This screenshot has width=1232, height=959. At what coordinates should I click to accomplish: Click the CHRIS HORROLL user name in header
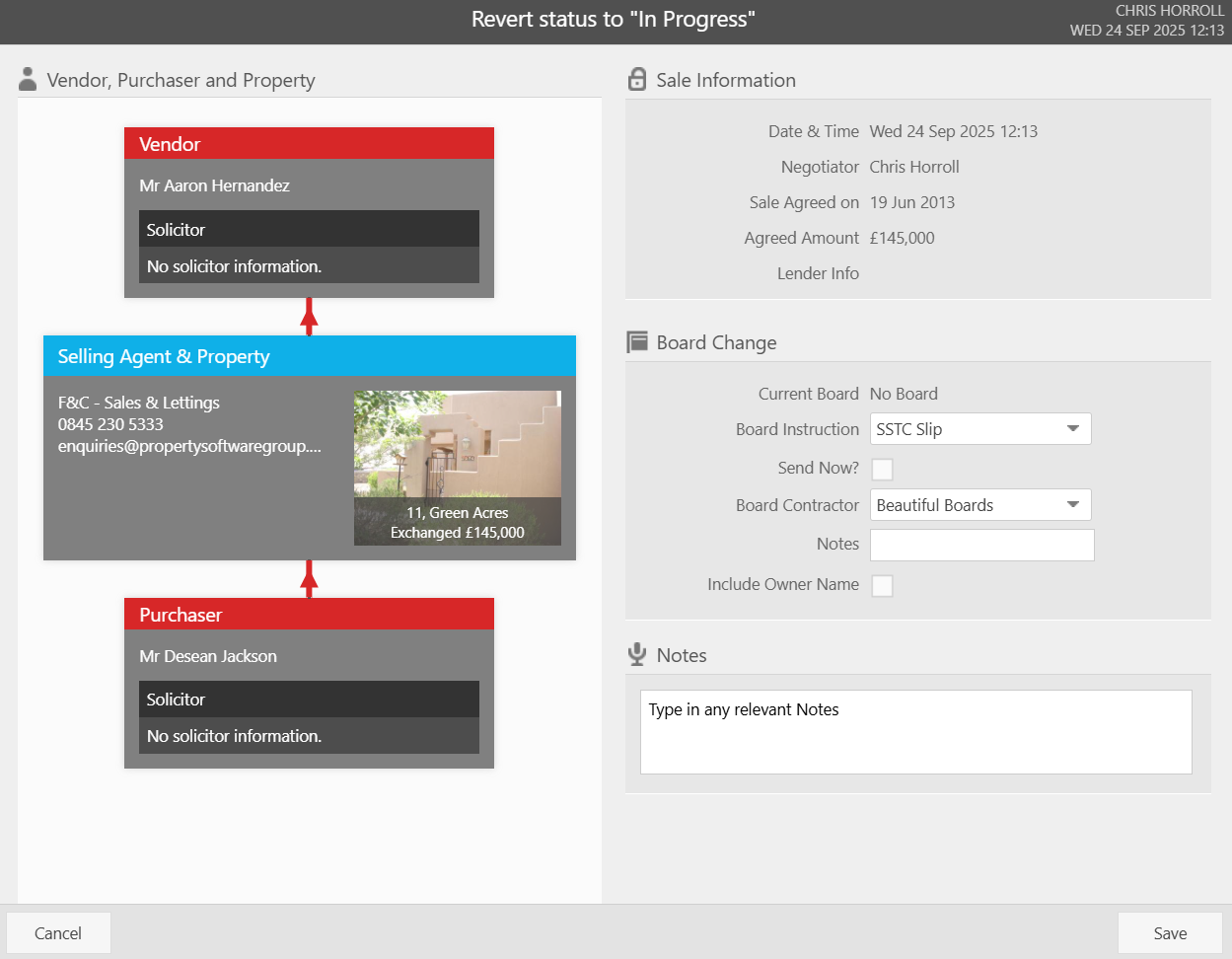[x=1170, y=11]
